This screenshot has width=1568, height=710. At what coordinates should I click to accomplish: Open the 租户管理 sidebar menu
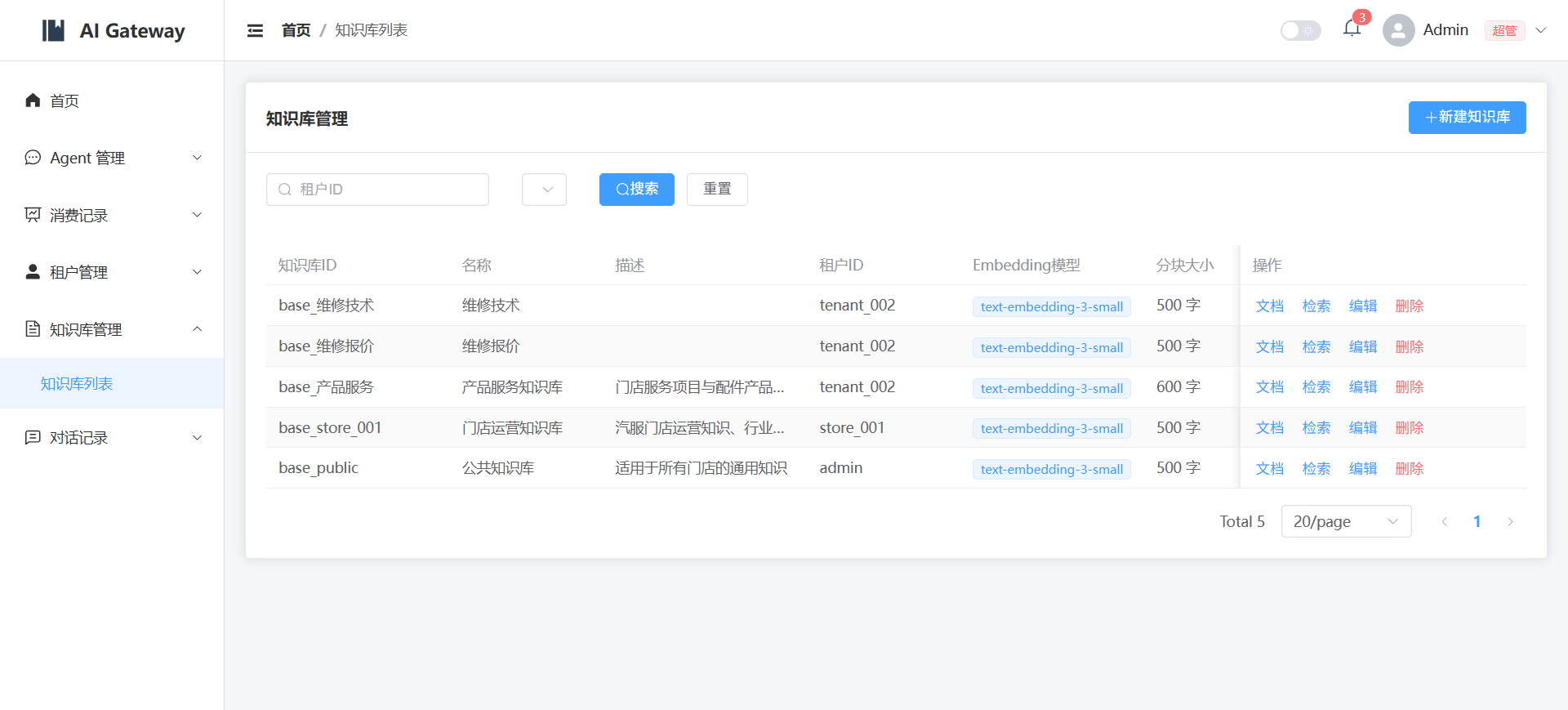point(112,272)
